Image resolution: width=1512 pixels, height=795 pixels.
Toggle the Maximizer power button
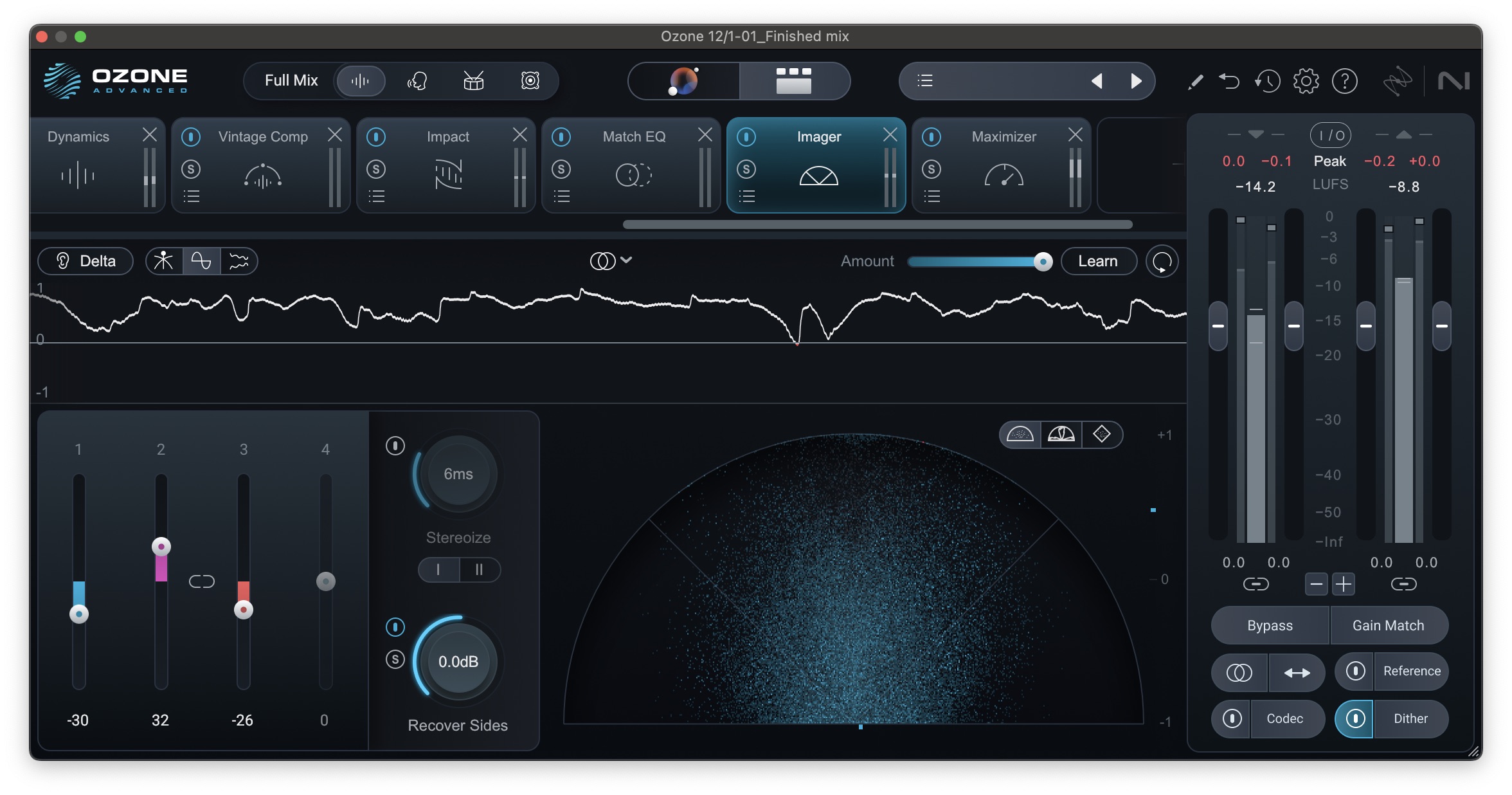coord(932,137)
